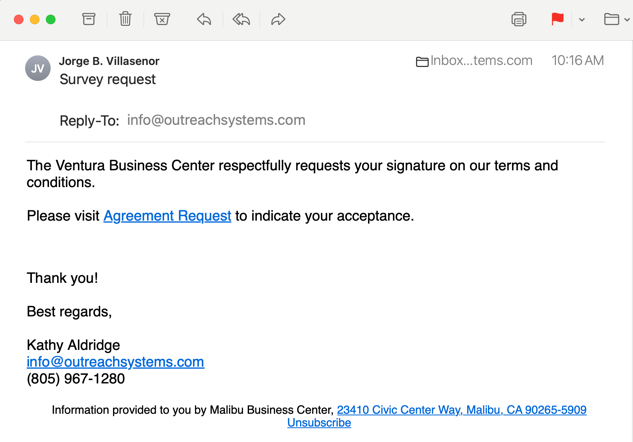Click the Reply All arrows icon
The image size is (633, 442).
241,19
